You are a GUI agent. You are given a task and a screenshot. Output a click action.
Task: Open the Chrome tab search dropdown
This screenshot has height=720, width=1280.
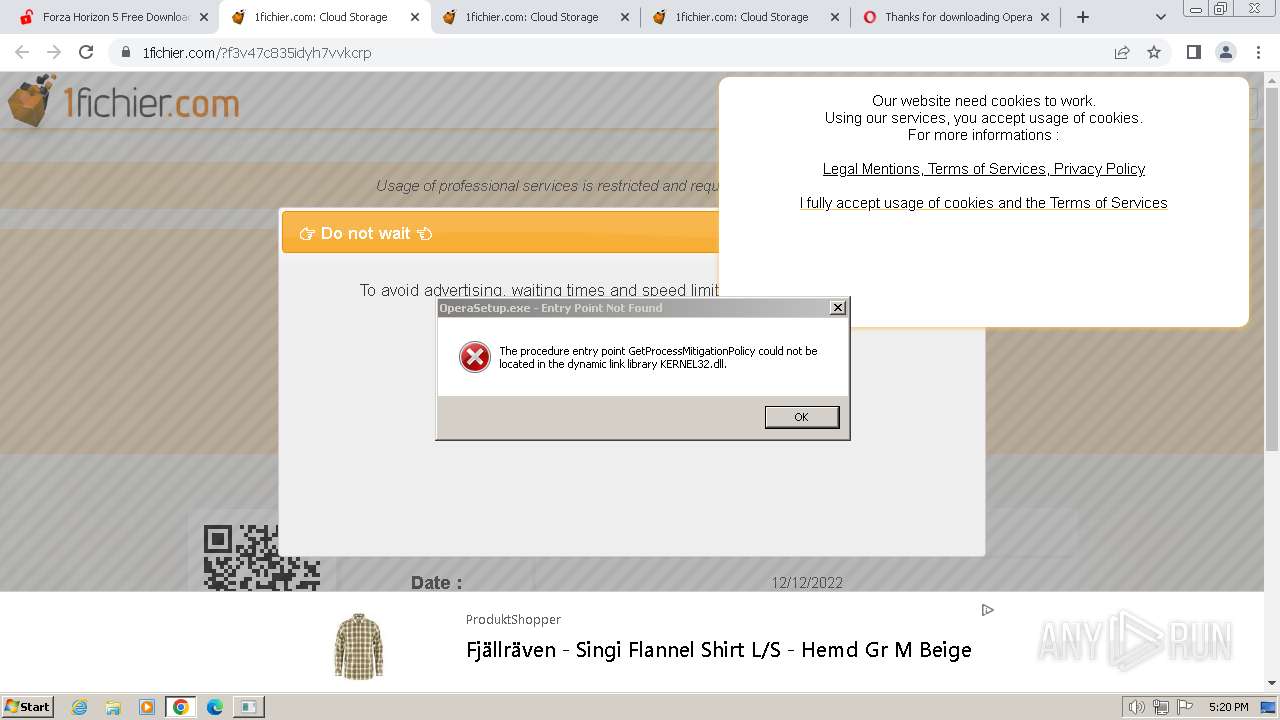tap(1160, 17)
